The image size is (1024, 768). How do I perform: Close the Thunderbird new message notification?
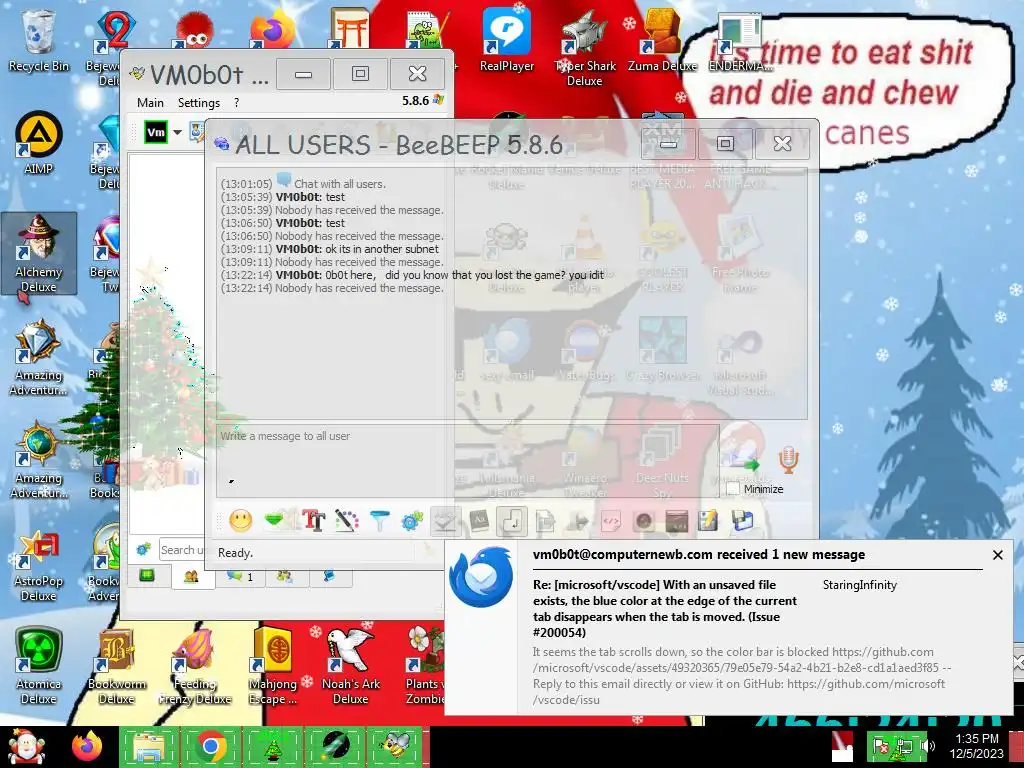(x=997, y=555)
